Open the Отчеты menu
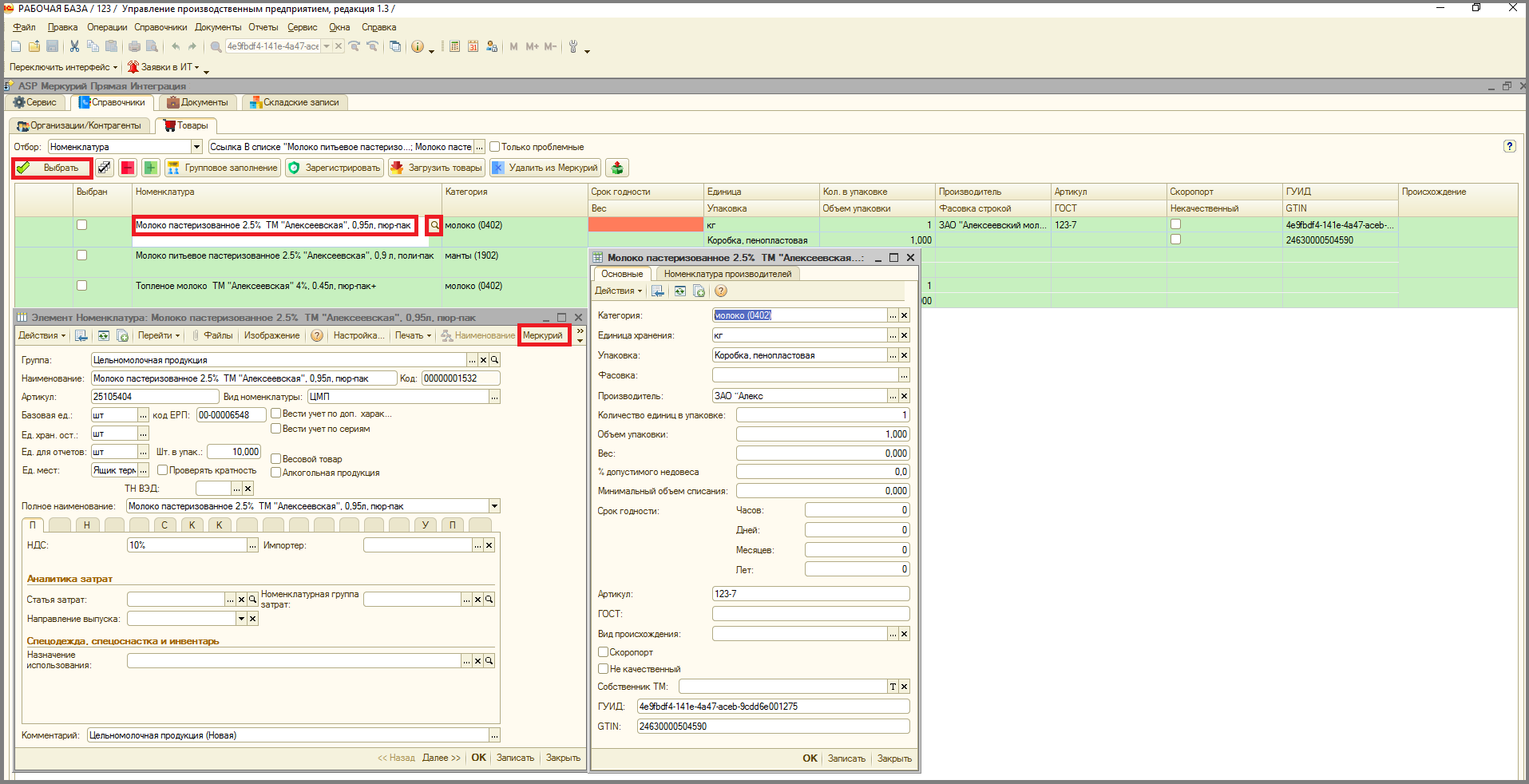This screenshot has width=1529, height=784. pyautogui.click(x=263, y=27)
